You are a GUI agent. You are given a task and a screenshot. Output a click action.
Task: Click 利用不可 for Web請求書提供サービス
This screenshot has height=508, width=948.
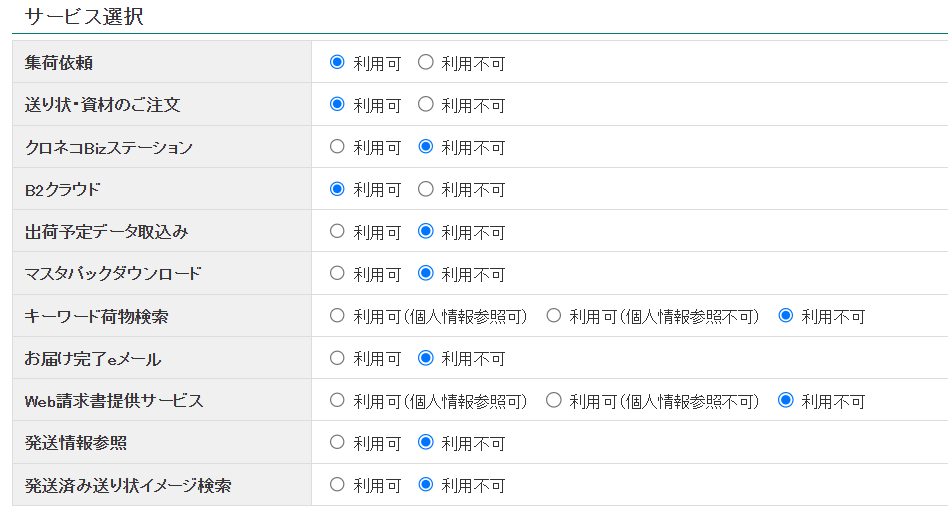coord(786,400)
